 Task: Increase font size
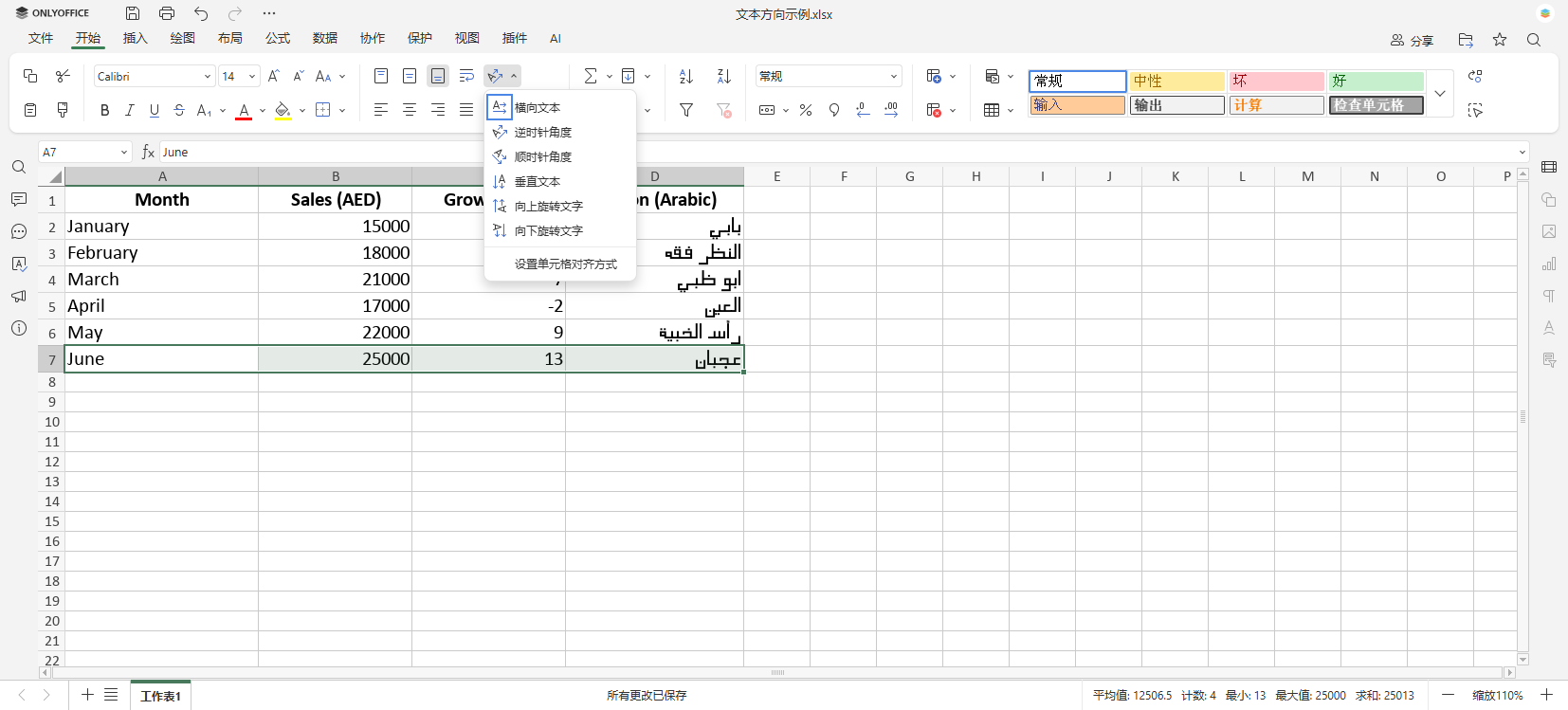[x=273, y=76]
